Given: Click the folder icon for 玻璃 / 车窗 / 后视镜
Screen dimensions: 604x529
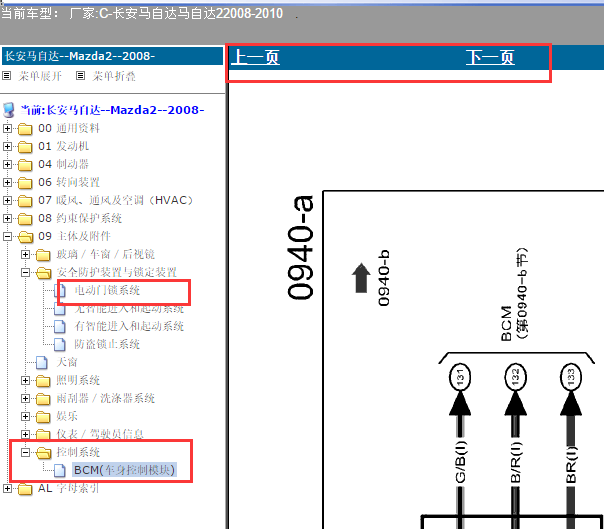Looking at the screenshot, I should [43, 255].
